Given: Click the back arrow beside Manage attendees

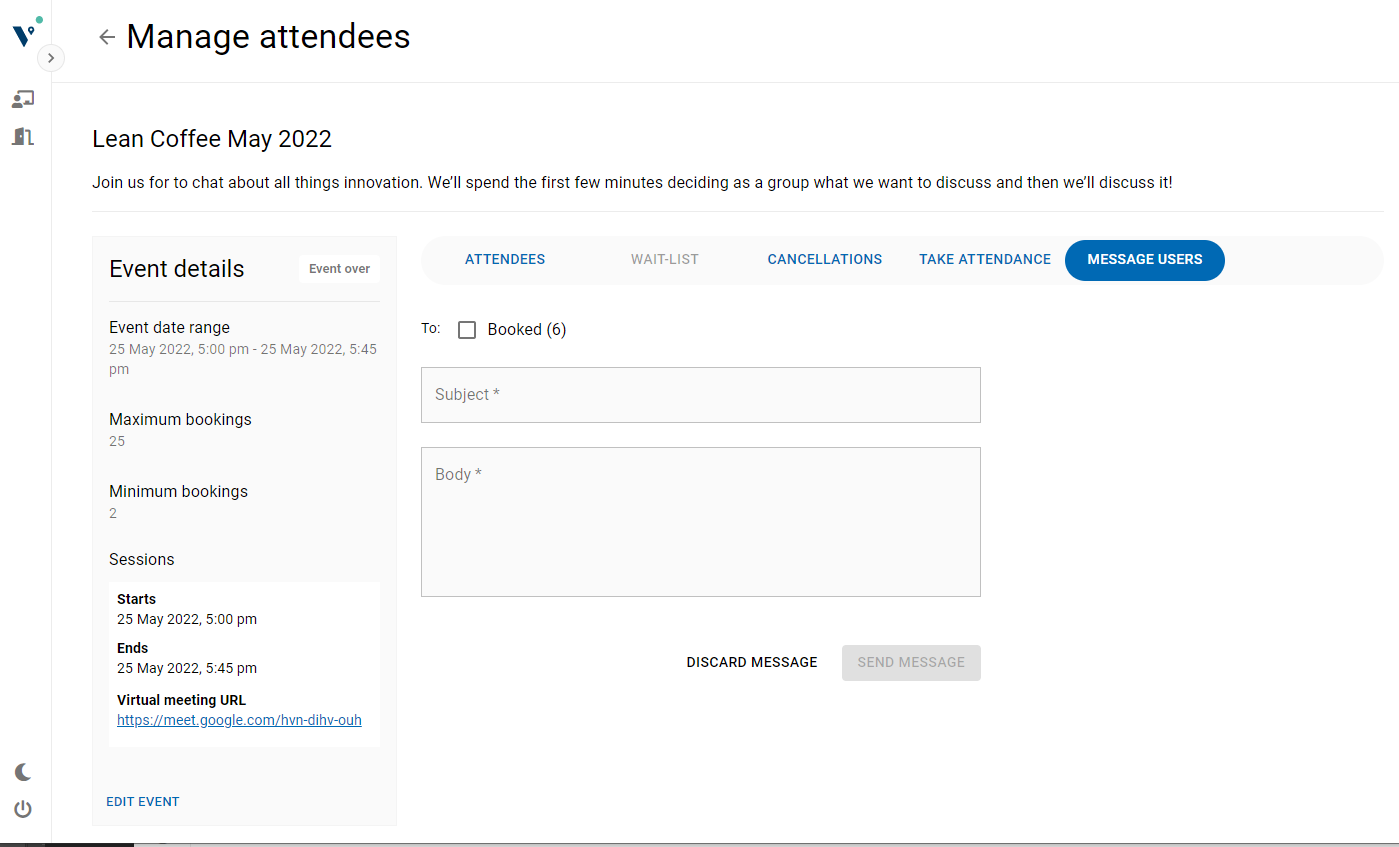Looking at the screenshot, I should pos(107,37).
